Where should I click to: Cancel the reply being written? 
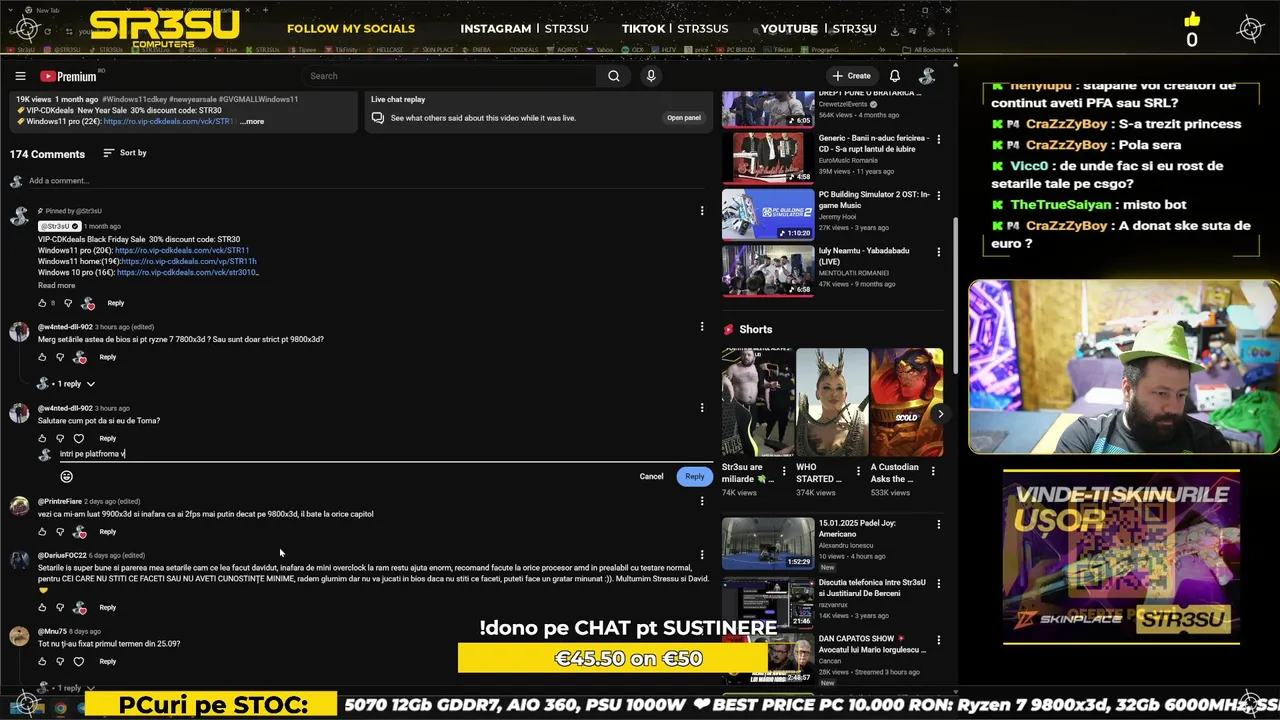point(651,476)
